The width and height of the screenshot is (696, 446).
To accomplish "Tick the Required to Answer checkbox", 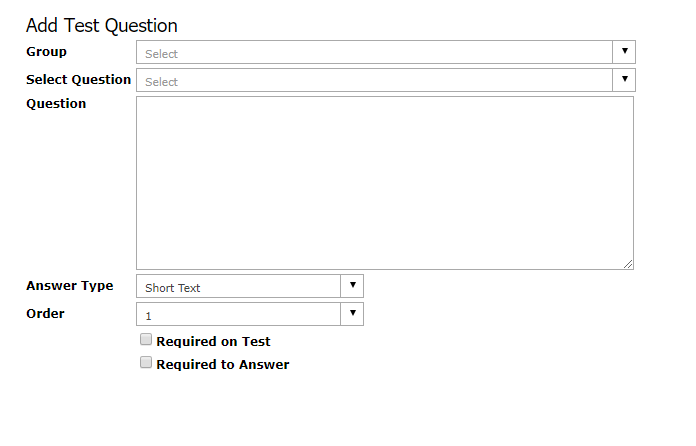I will tap(146, 363).
